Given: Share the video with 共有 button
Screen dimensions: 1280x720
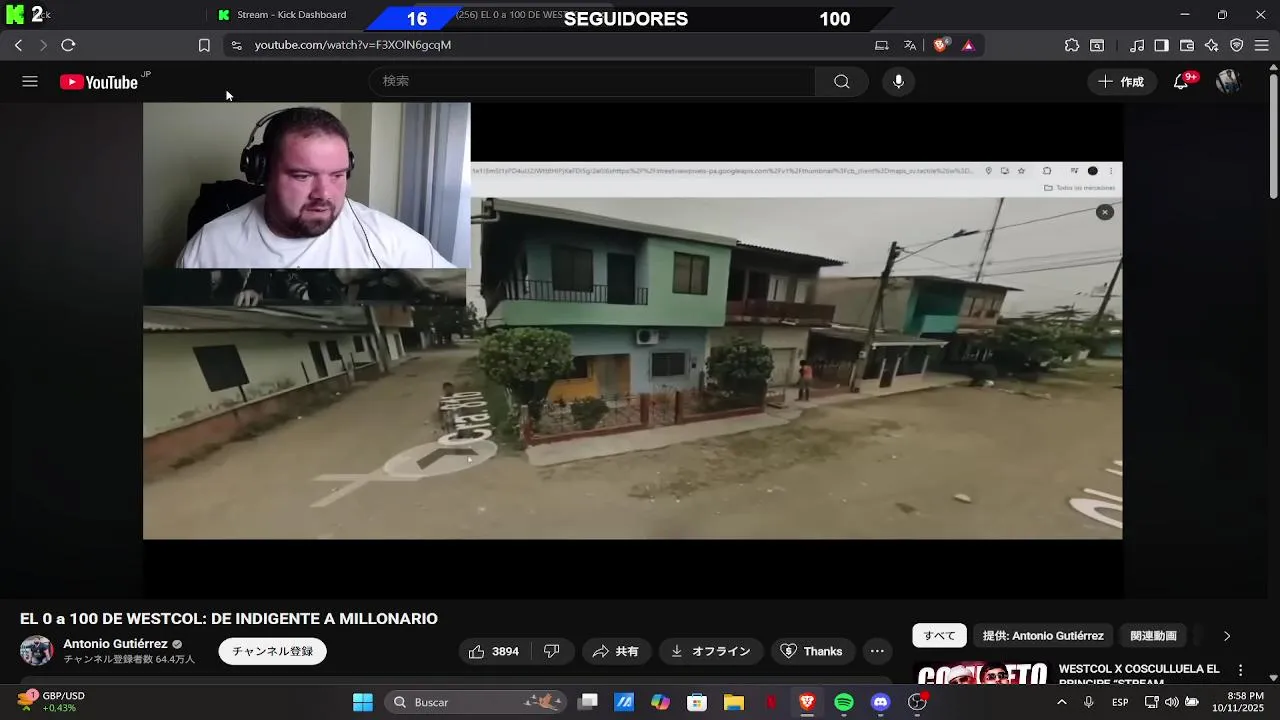Looking at the screenshot, I should point(615,651).
